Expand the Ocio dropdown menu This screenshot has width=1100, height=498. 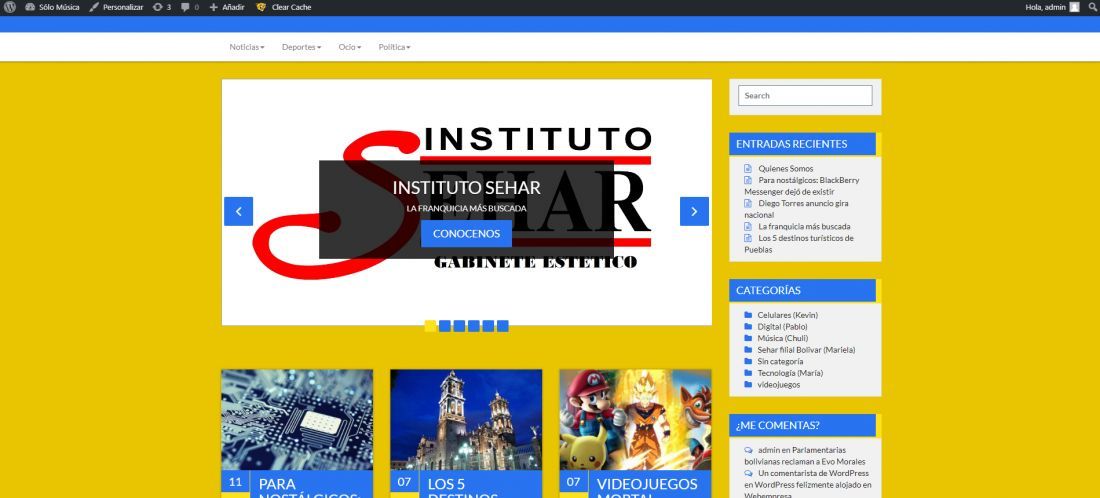350,47
